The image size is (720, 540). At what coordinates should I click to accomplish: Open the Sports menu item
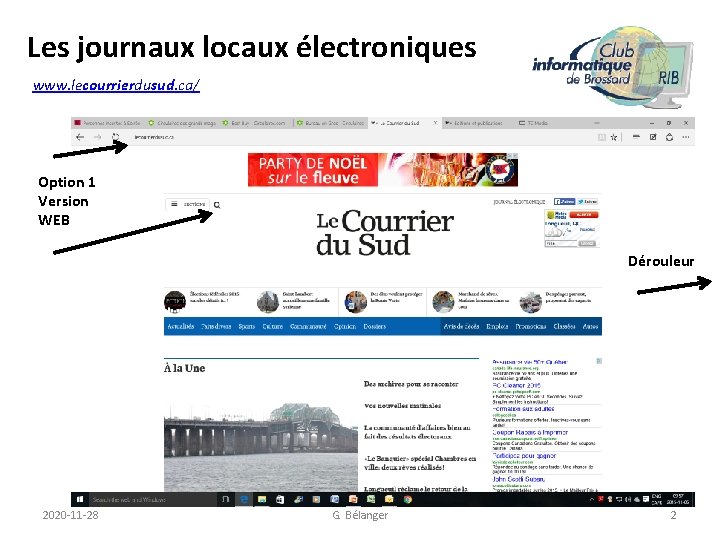coord(247,326)
